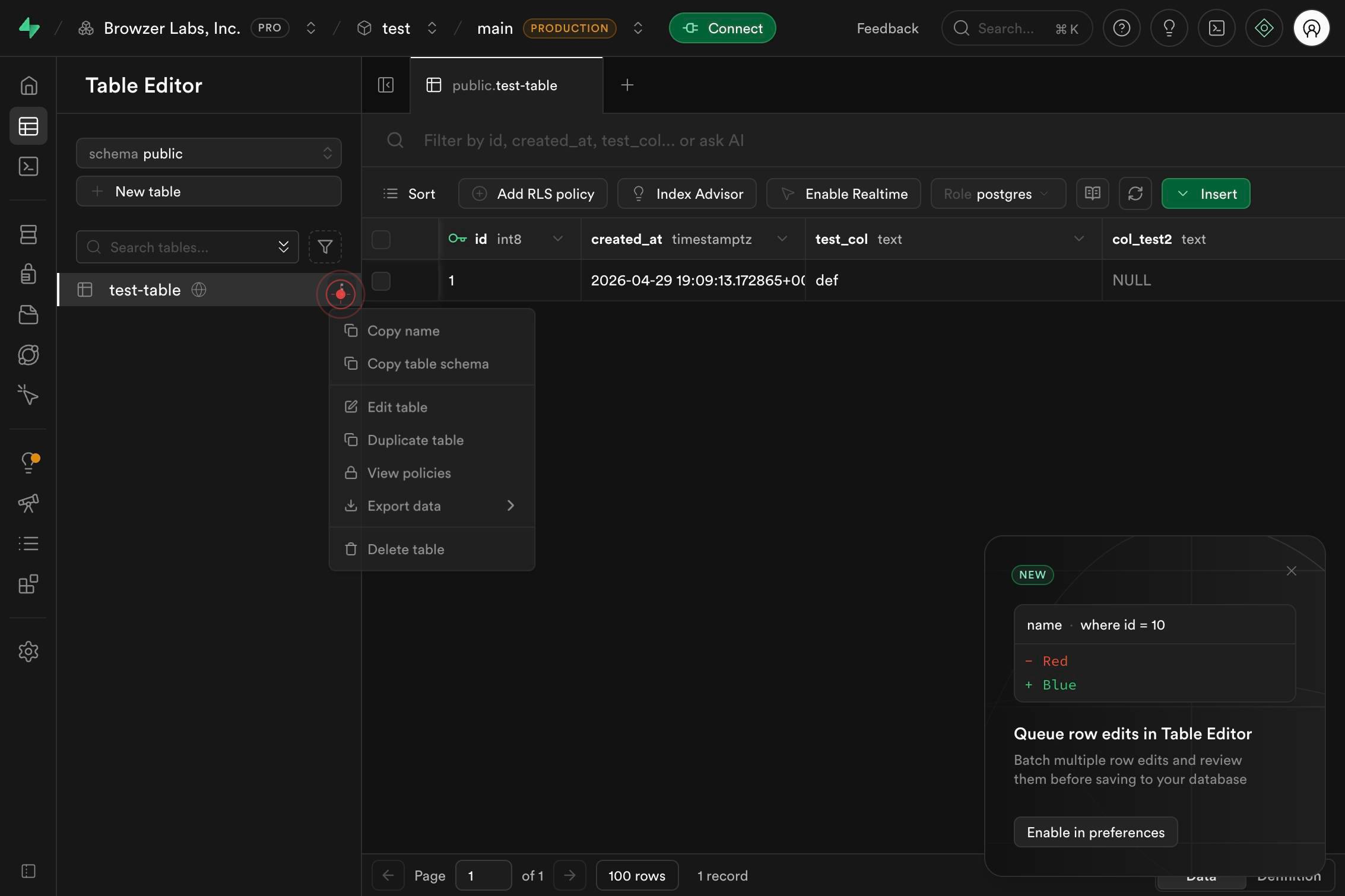
Task: Open Authentication lock icon in sidebar
Action: click(x=28, y=274)
